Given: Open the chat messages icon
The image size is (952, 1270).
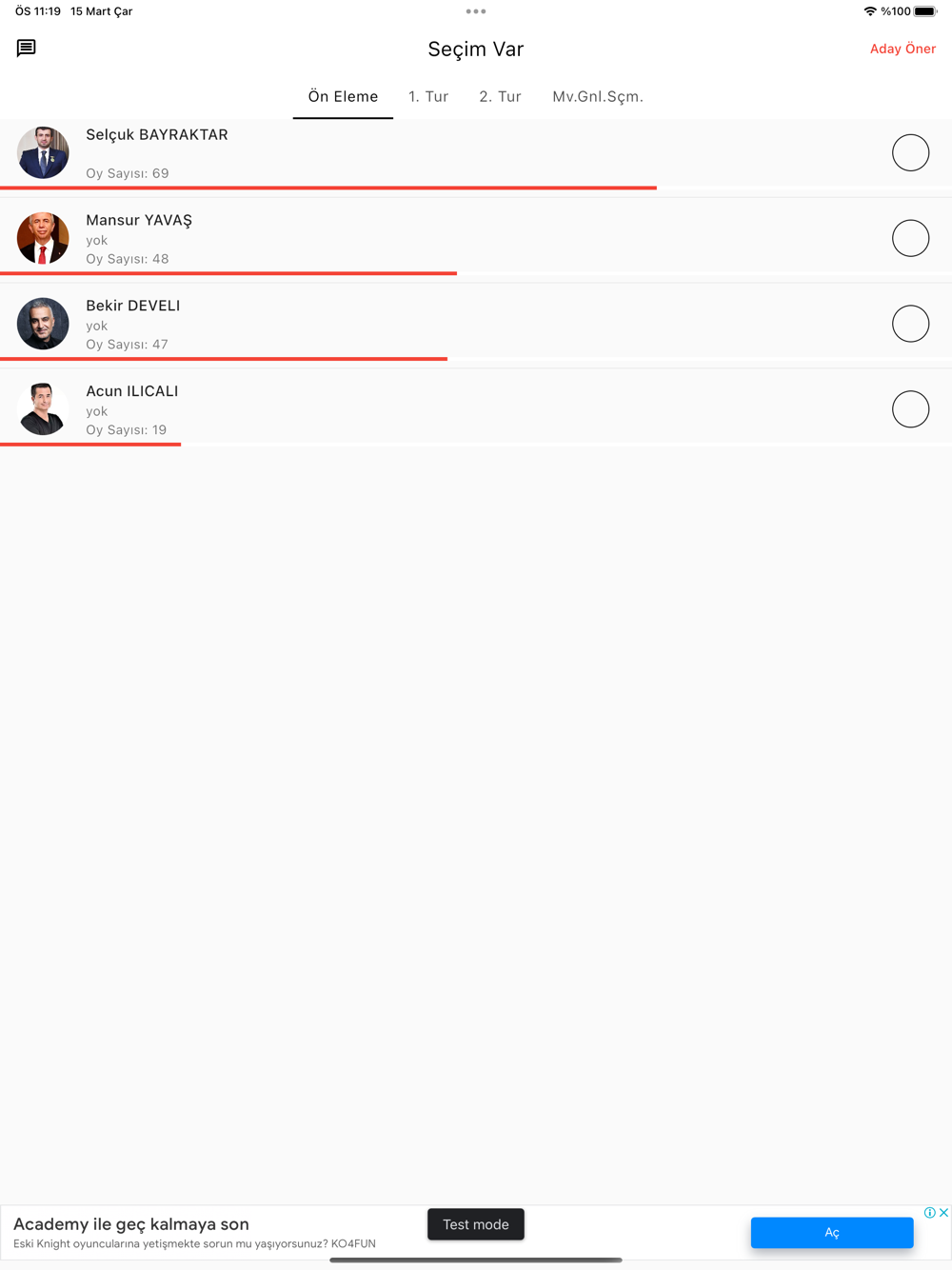Looking at the screenshot, I should tap(26, 48).
